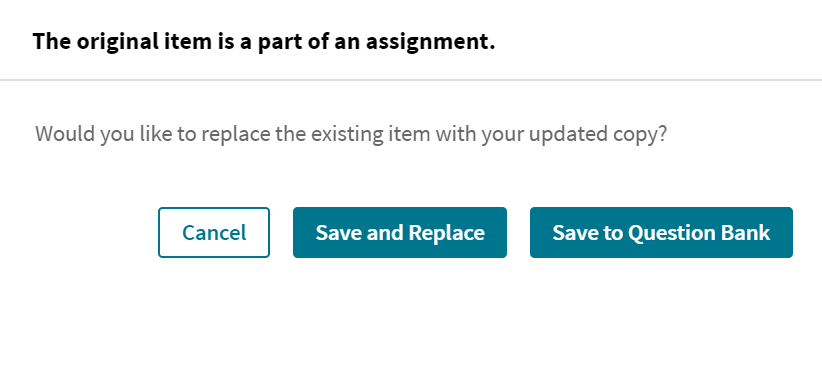Select the rightmost Save to Question Bank option

[661, 232]
